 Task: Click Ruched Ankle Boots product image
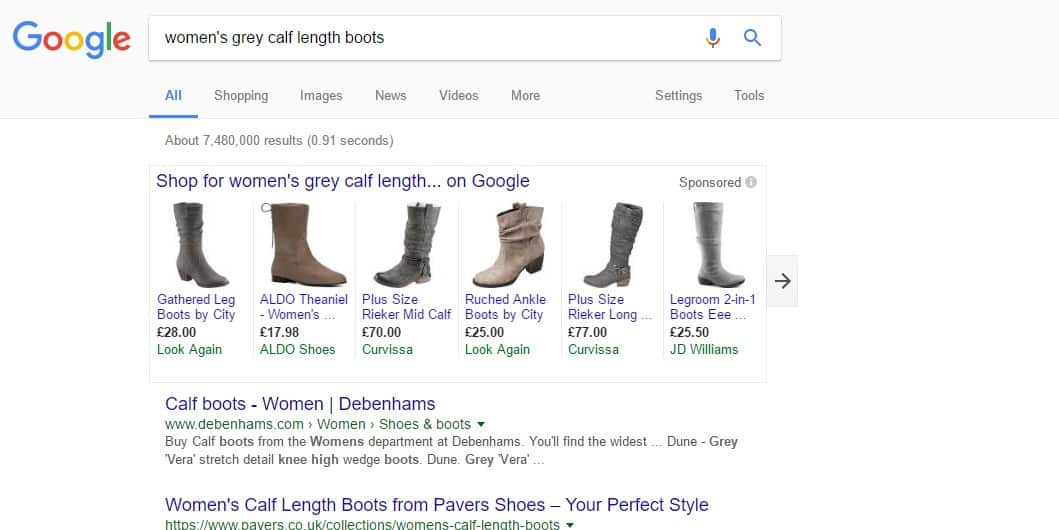tap(509, 245)
